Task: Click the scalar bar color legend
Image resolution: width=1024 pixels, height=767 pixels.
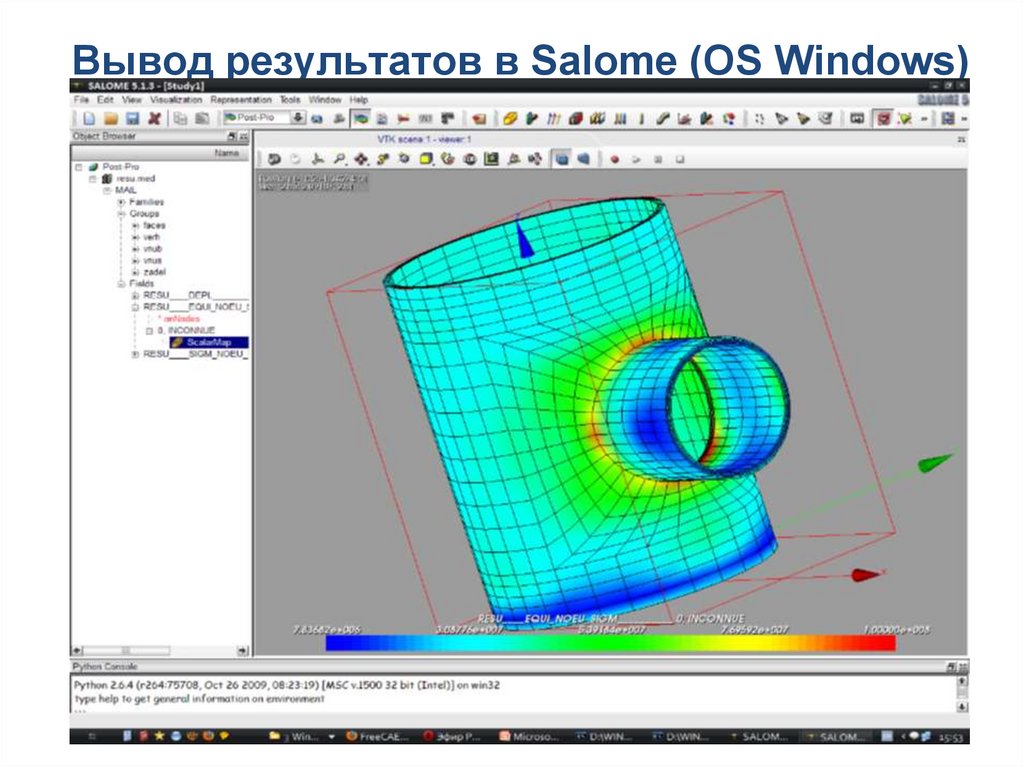Action: click(x=610, y=643)
